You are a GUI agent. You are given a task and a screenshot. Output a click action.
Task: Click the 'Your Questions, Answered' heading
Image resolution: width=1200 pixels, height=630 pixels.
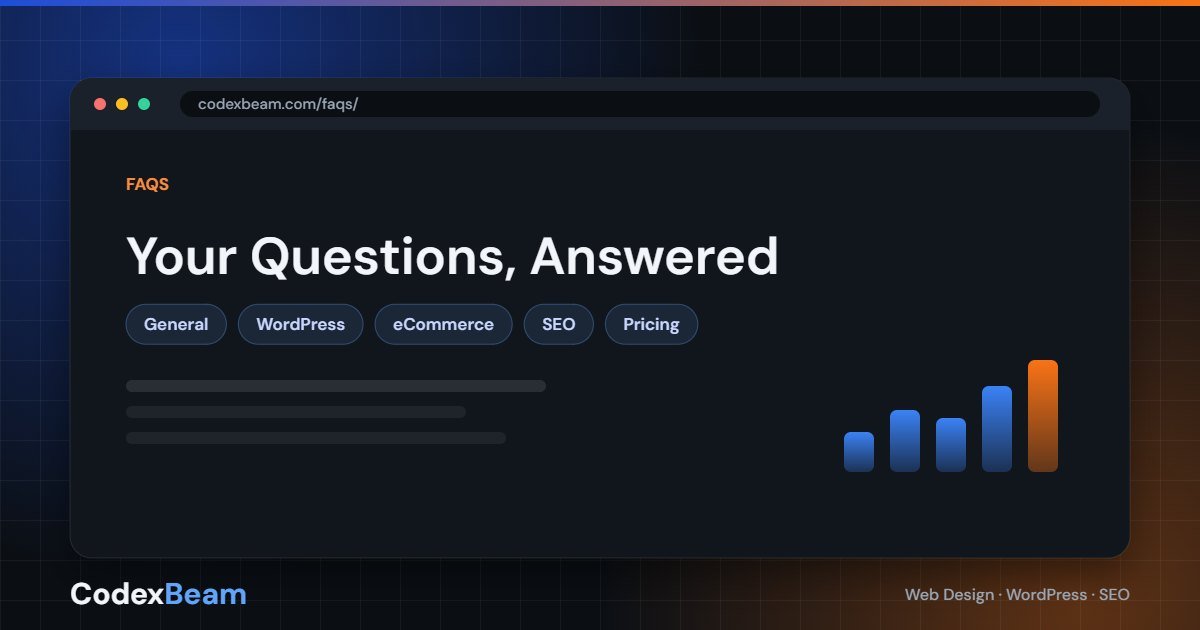[452, 257]
